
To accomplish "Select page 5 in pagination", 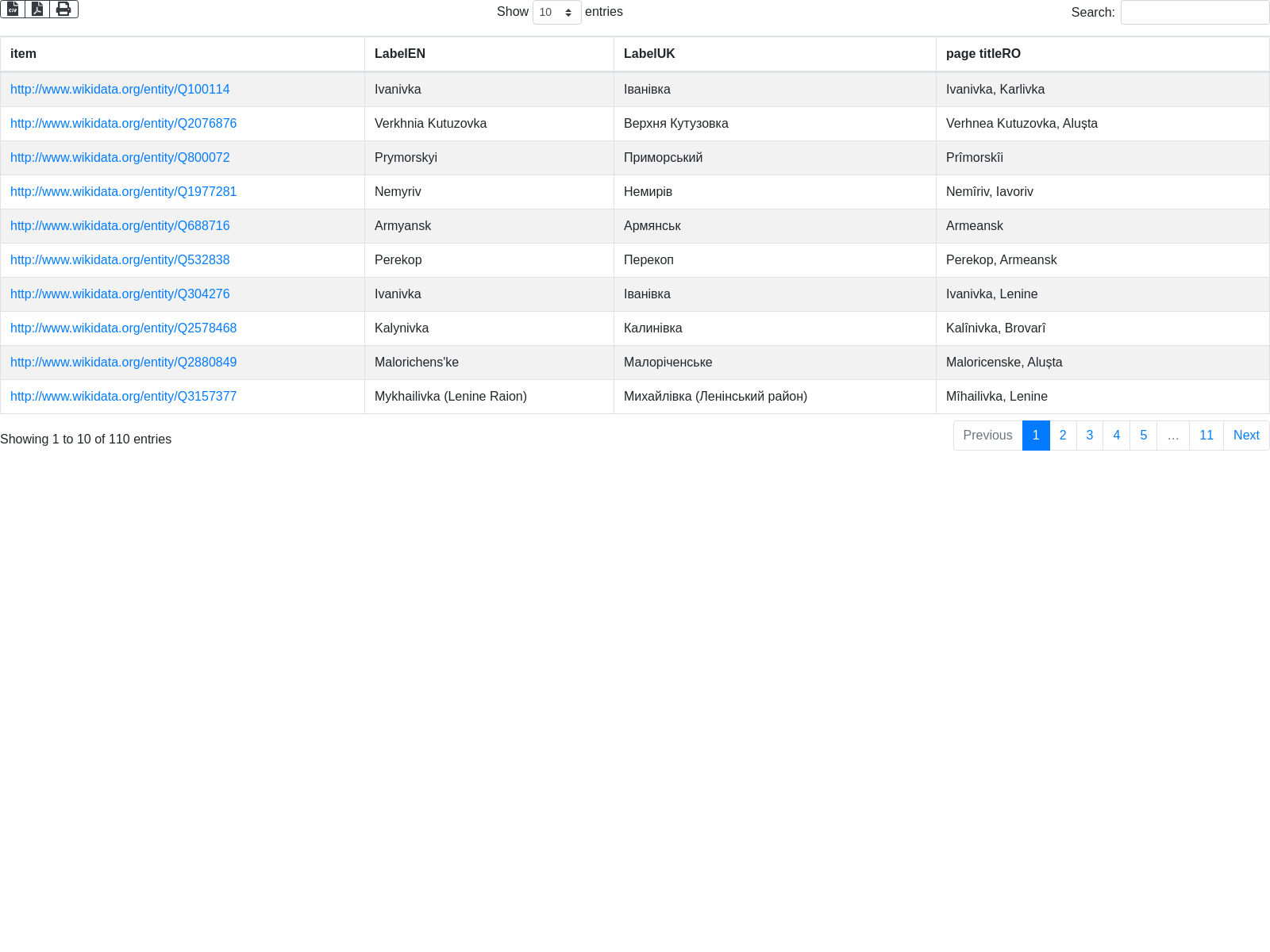I will (1144, 436).
